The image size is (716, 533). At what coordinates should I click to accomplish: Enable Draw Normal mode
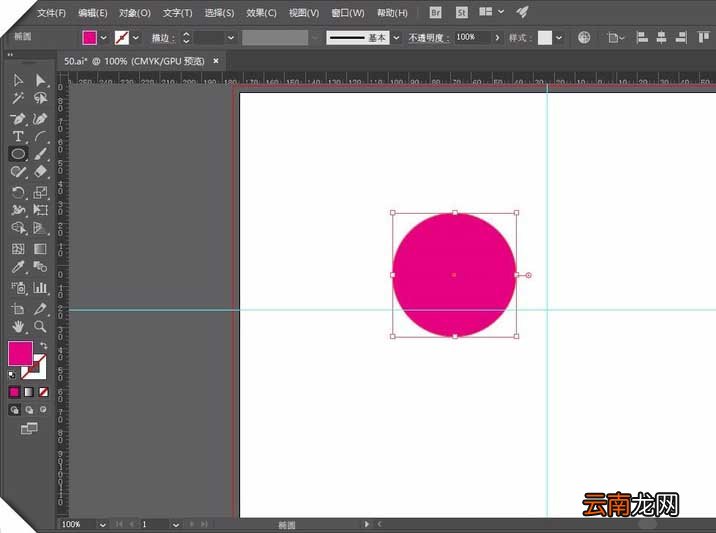coord(15,410)
